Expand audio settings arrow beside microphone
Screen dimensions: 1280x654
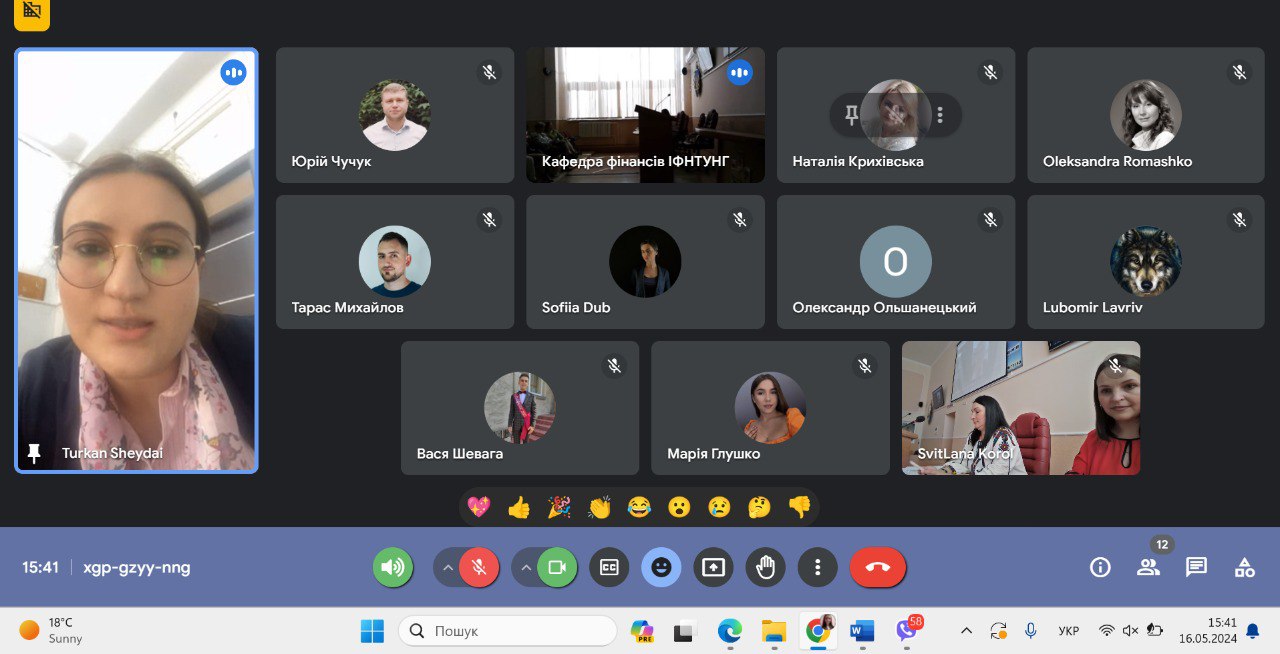coord(448,567)
